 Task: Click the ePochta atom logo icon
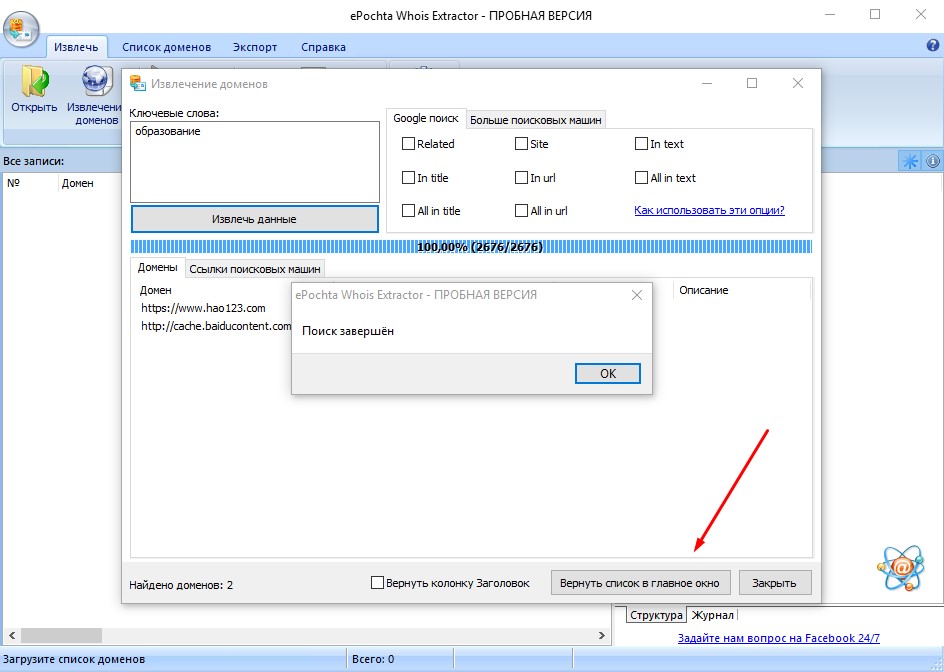pyautogui.click(x=901, y=567)
